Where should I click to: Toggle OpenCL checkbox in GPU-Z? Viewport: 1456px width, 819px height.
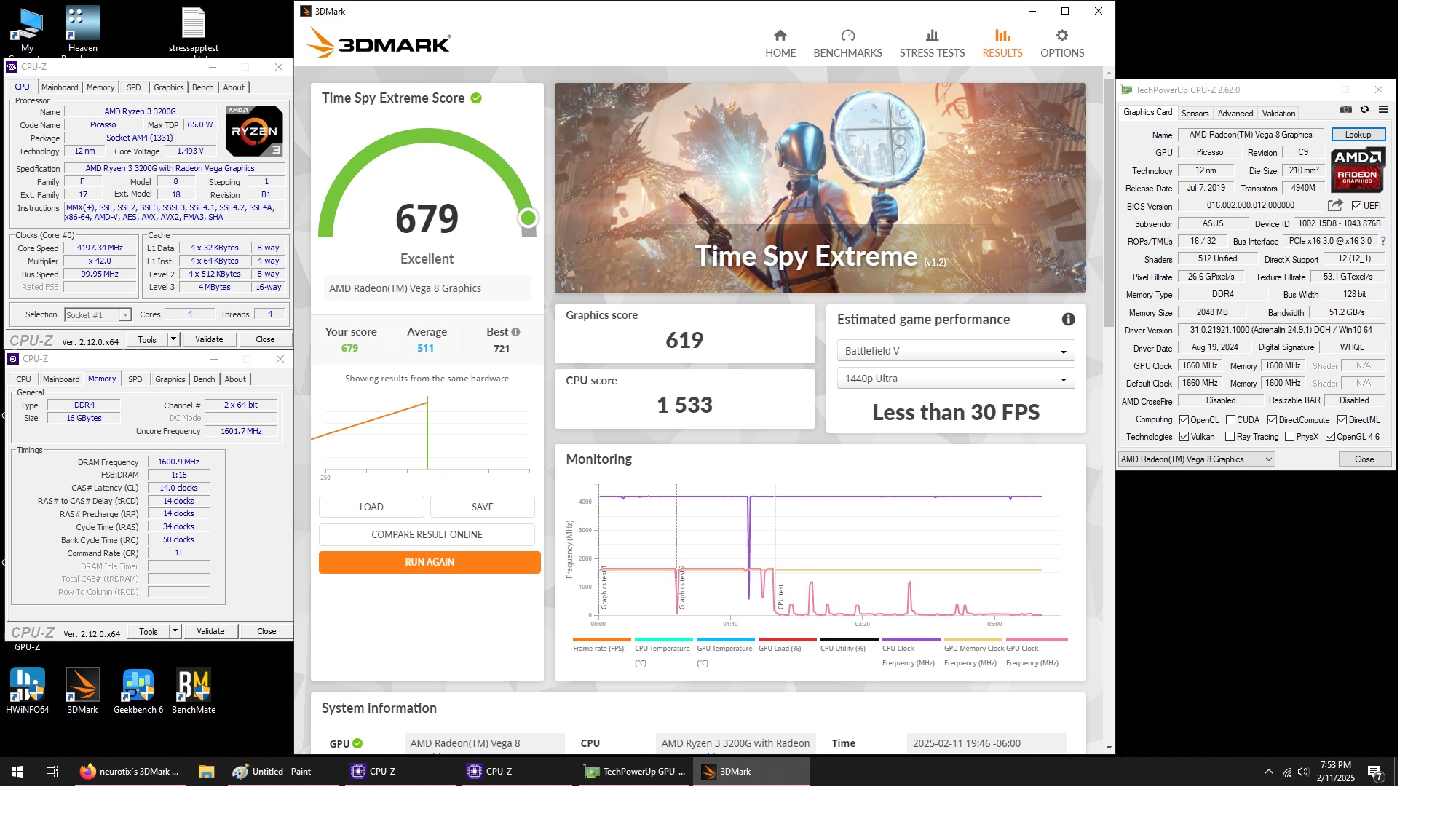(x=1184, y=420)
